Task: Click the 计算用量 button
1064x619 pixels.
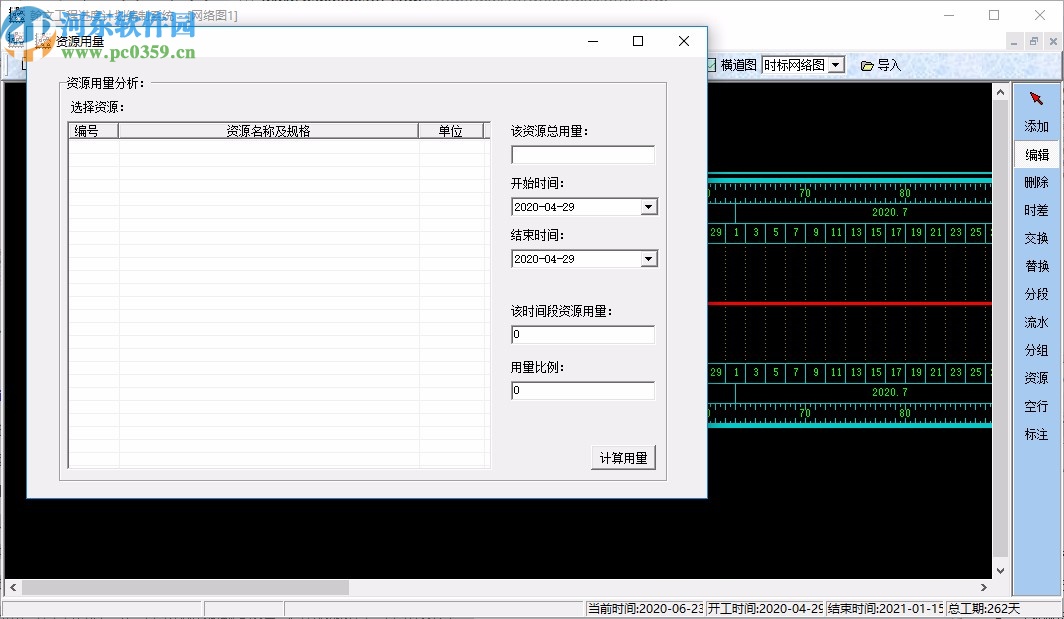Action: (x=624, y=458)
